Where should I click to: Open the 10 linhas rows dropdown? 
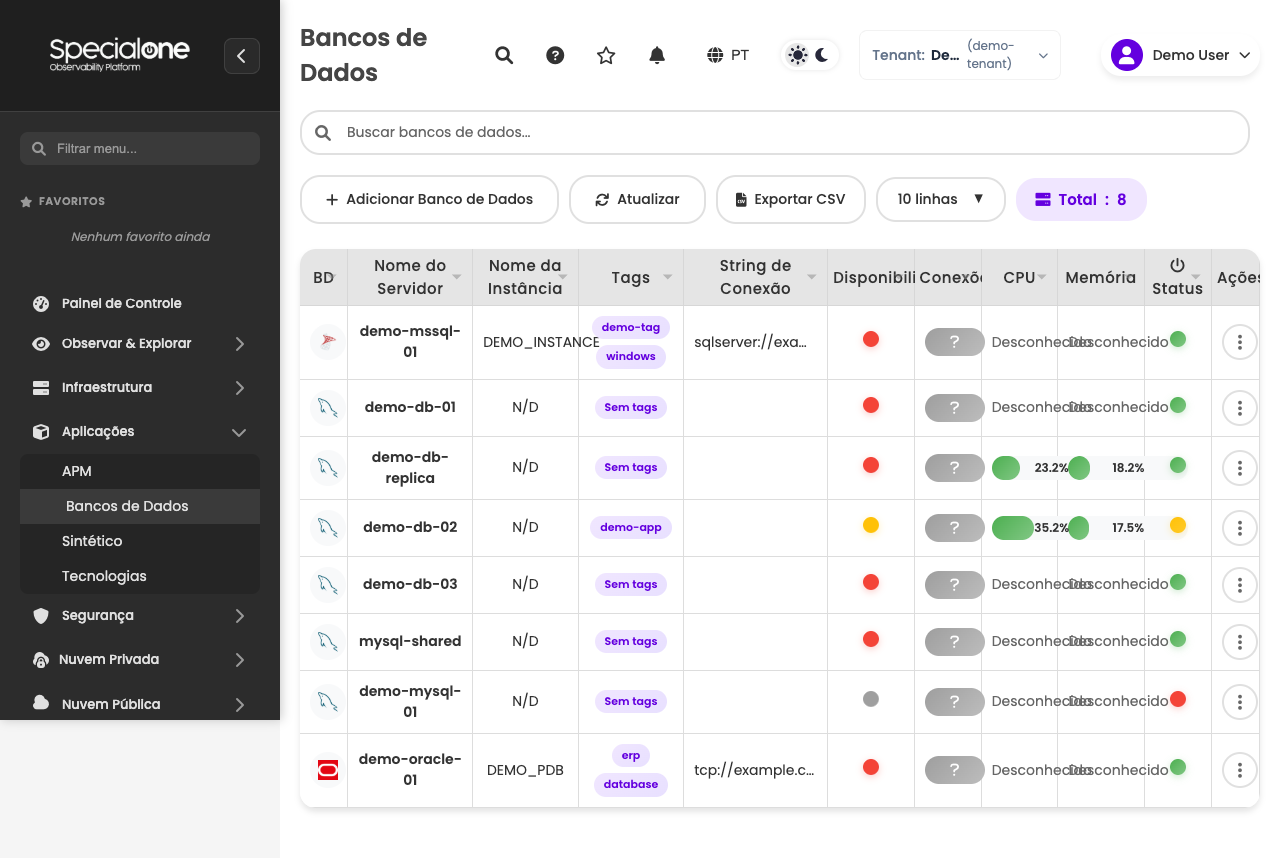tap(941, 199)
